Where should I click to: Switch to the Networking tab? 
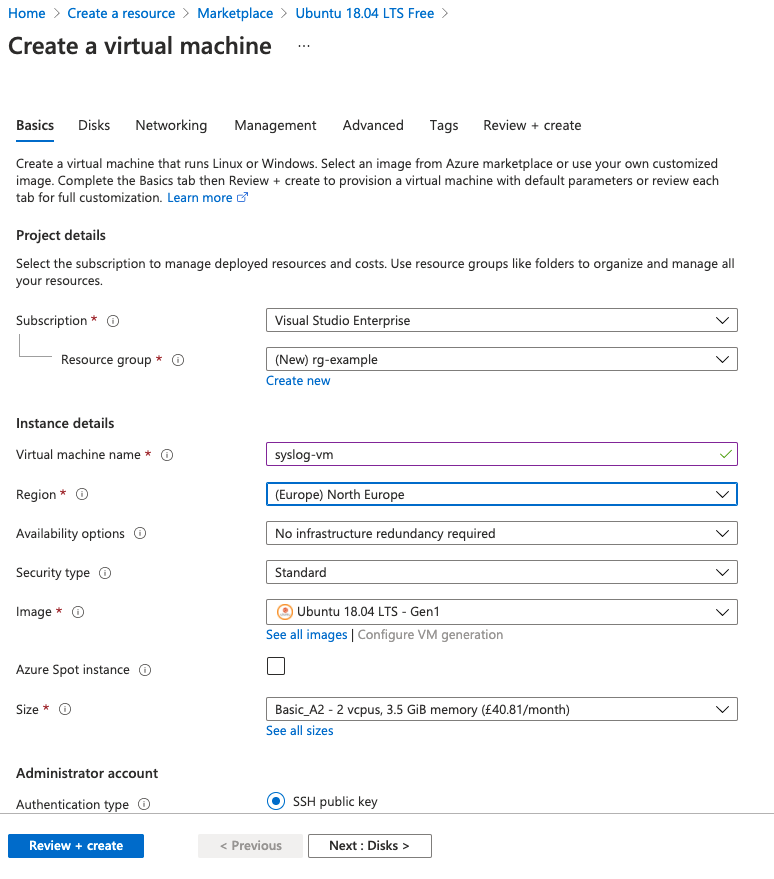tap(171, 125)
